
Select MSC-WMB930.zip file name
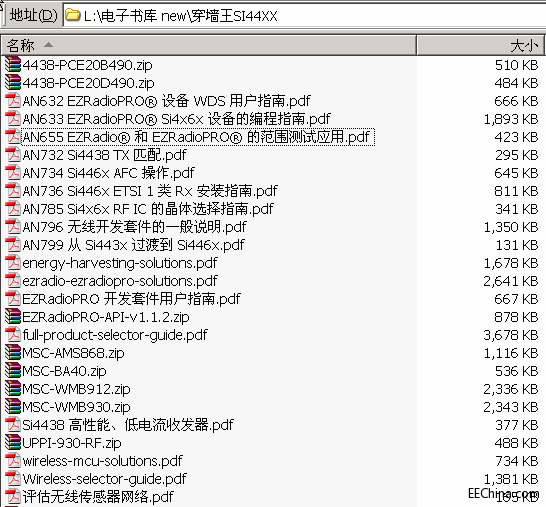tap(76, 407)
